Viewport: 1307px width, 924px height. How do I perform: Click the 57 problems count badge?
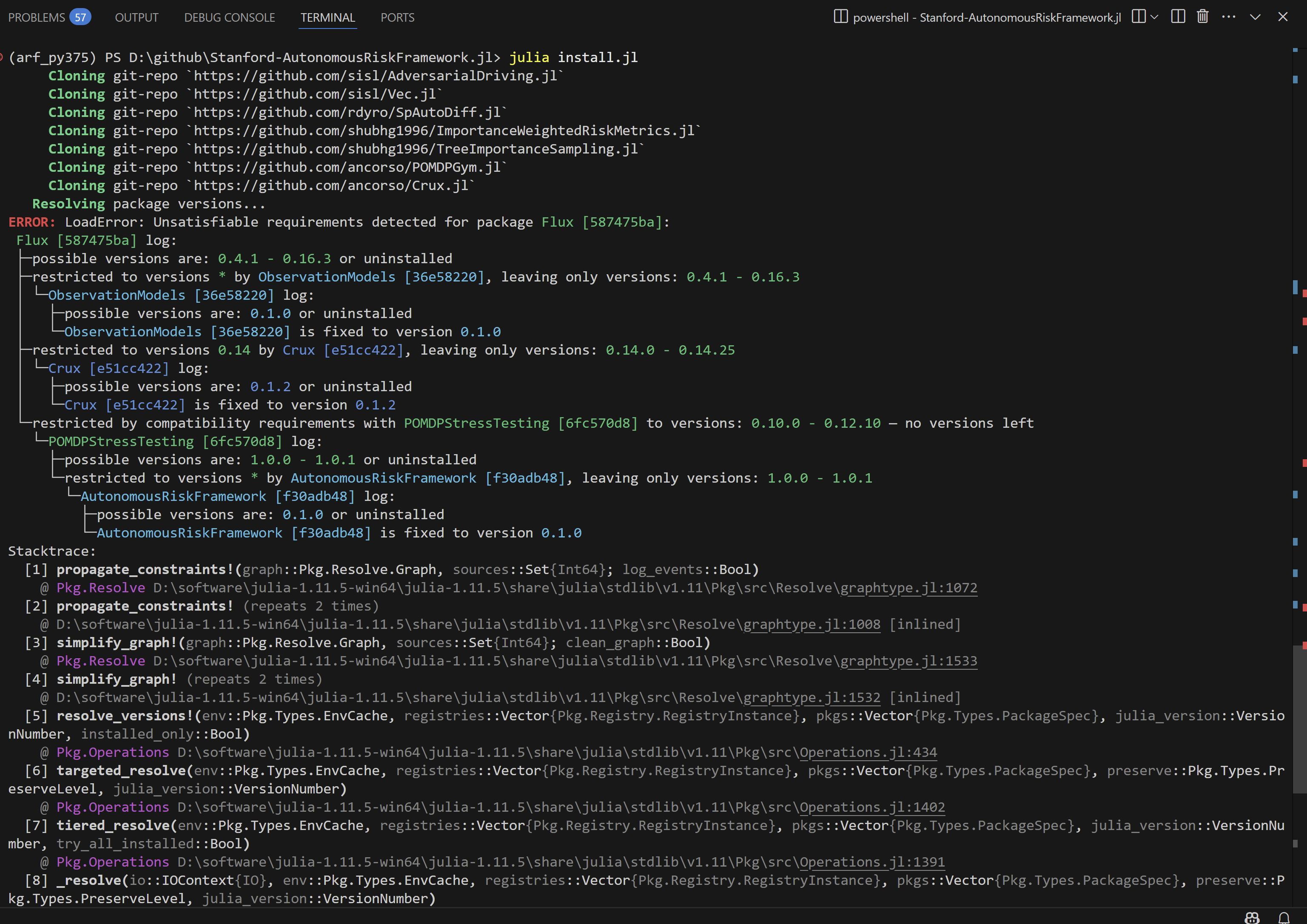coord(80,17)
